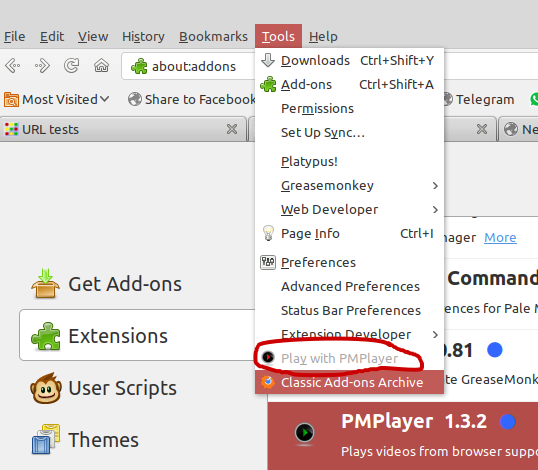
Task: Click the Classic Add-ons Archive icon
Action: click(268, 382)
